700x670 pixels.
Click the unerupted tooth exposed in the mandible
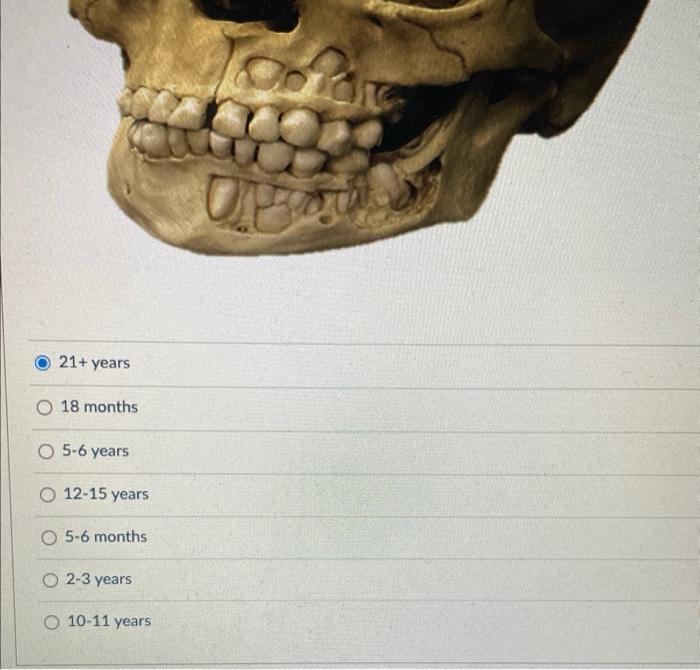(223, 197)
